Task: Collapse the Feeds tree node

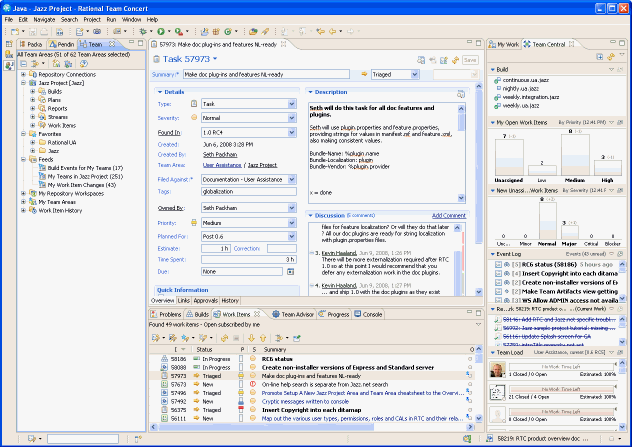Action: [x=23, y=159]
